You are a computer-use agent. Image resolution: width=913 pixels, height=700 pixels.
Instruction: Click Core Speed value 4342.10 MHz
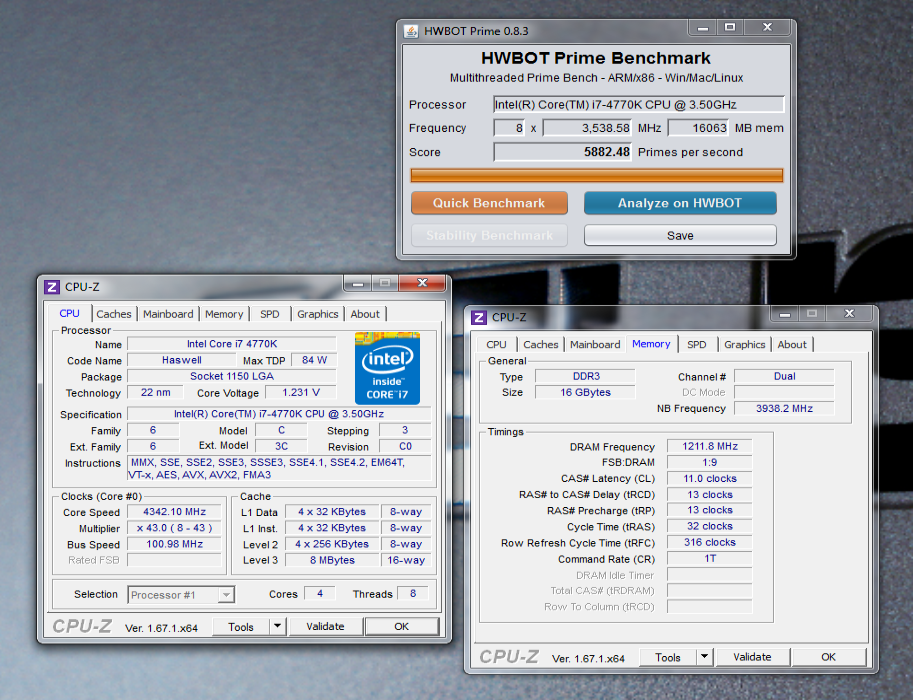click(174, 512)
